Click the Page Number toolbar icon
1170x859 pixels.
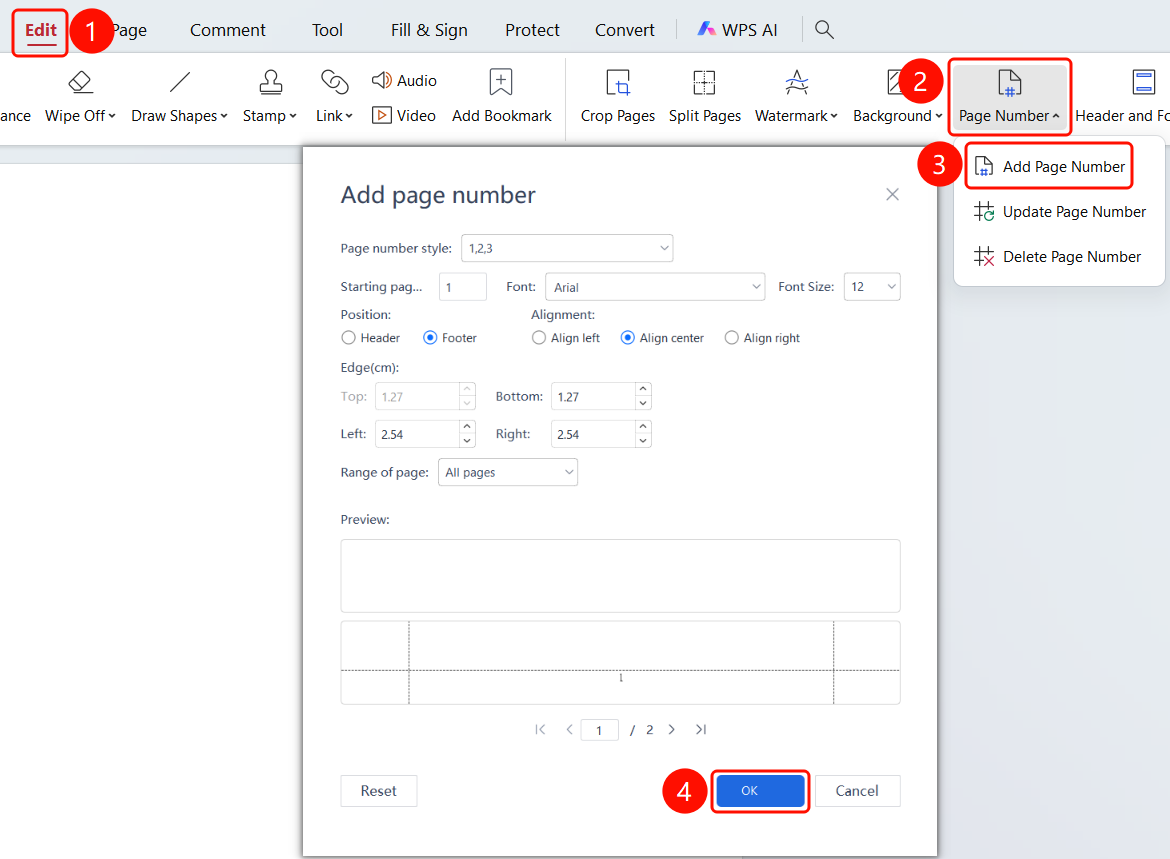tap(1010, 83)
